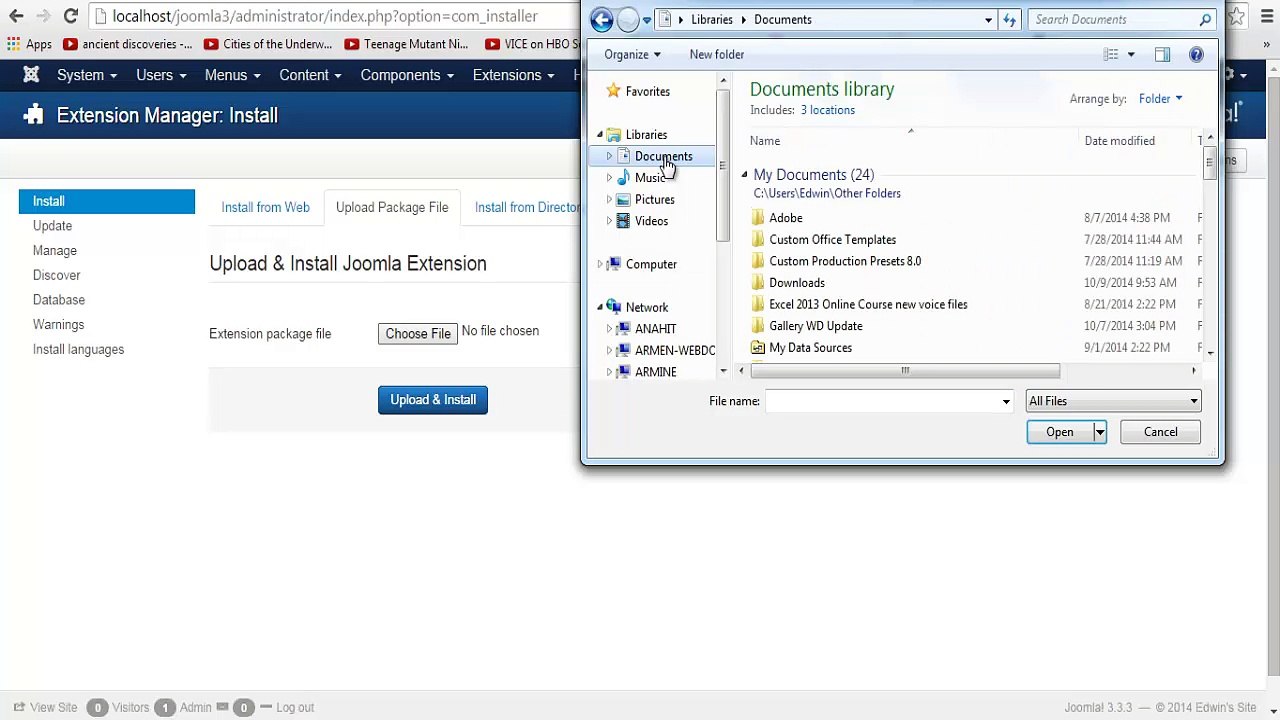1280x720 pixels.
Task: Open the Organize dropdown
Action: [x=632, y=55]
